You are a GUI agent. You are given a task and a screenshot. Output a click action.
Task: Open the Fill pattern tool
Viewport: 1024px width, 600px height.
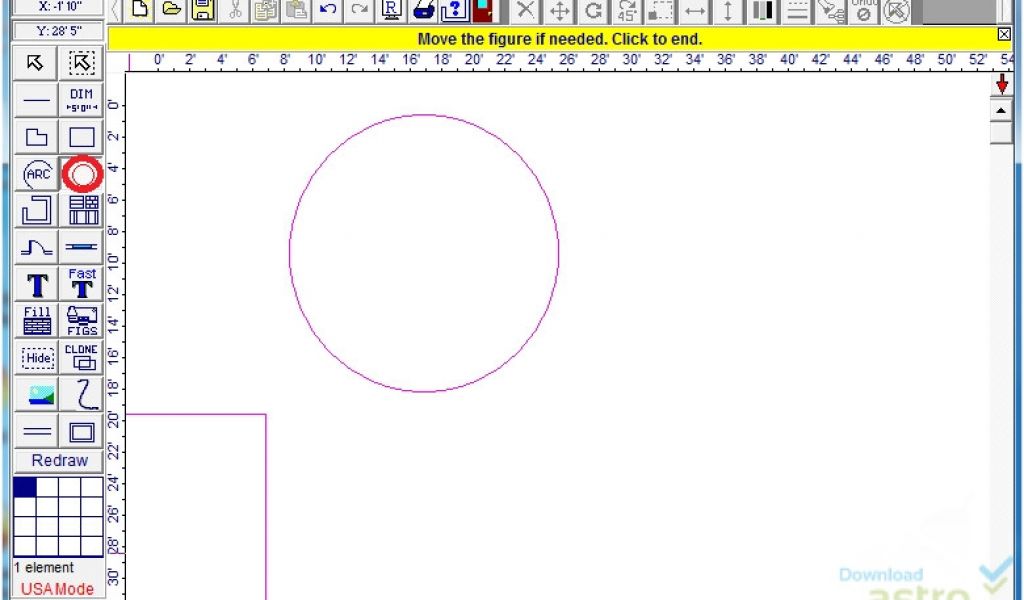tap(37, 321)
